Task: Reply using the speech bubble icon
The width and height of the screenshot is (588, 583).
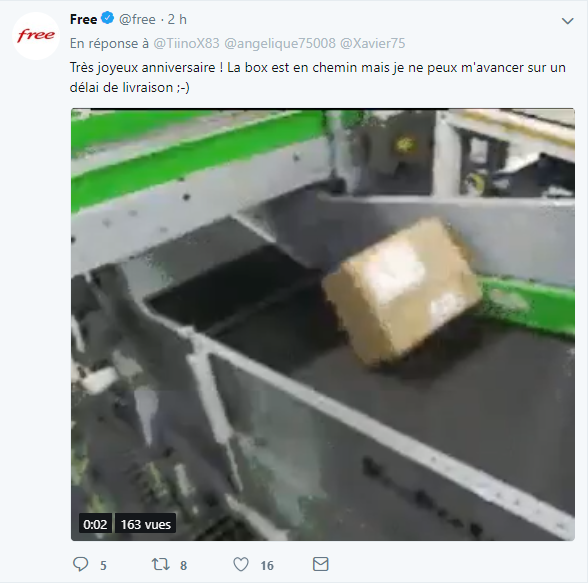Action: pos(80,564)
